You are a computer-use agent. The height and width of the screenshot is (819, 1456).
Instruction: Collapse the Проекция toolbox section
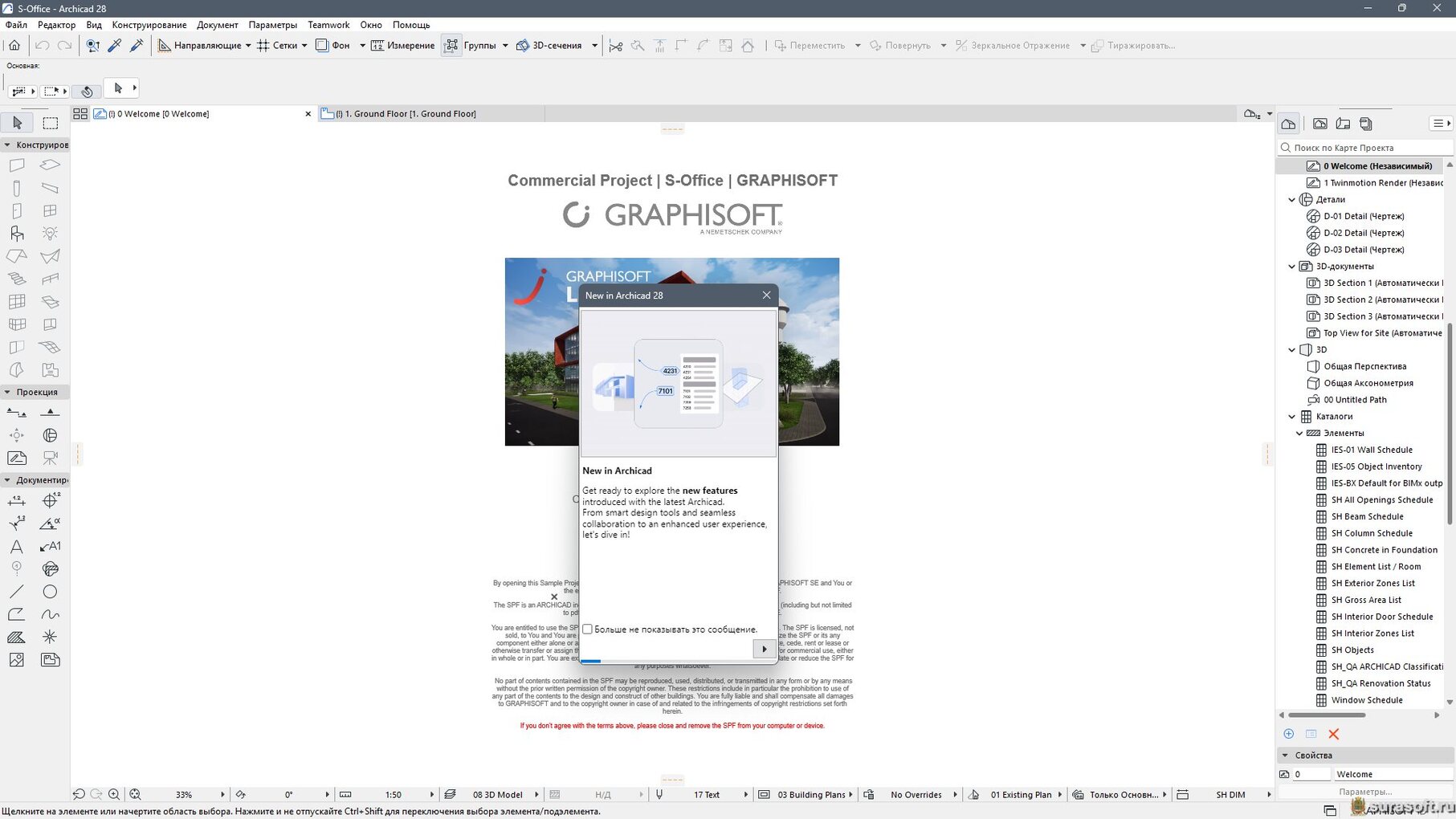(x=7, y=393)
